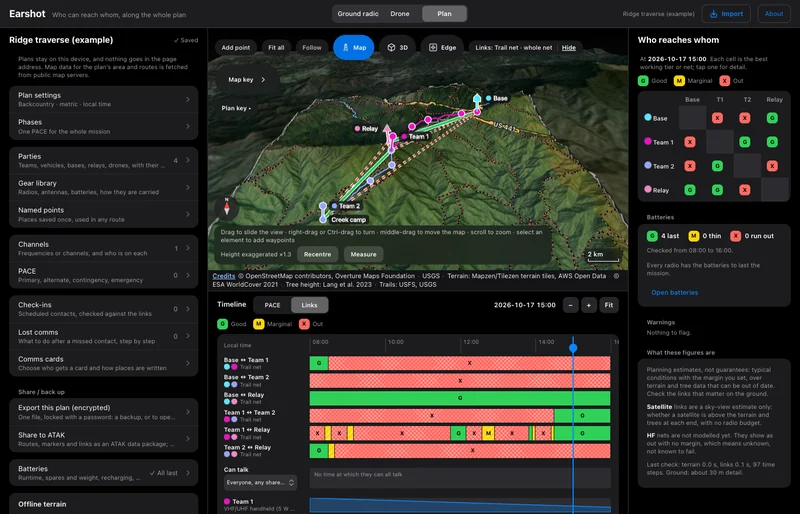Screen dimensions: 800x514
Task: Open Base to Relay Good matrix cell
Action: 772,118
